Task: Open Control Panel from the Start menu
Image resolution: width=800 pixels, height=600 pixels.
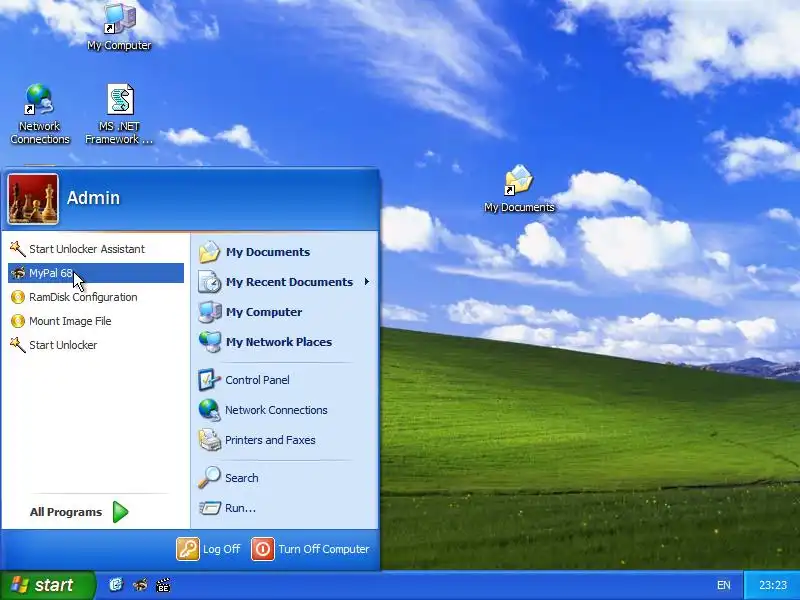Action: click(284, 380)
